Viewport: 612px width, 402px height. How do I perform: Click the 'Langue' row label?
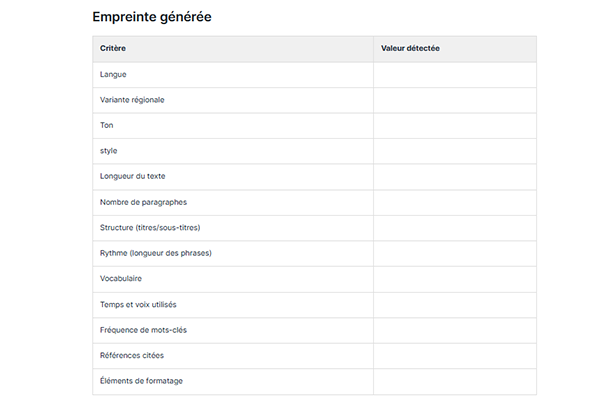point(113,74)
